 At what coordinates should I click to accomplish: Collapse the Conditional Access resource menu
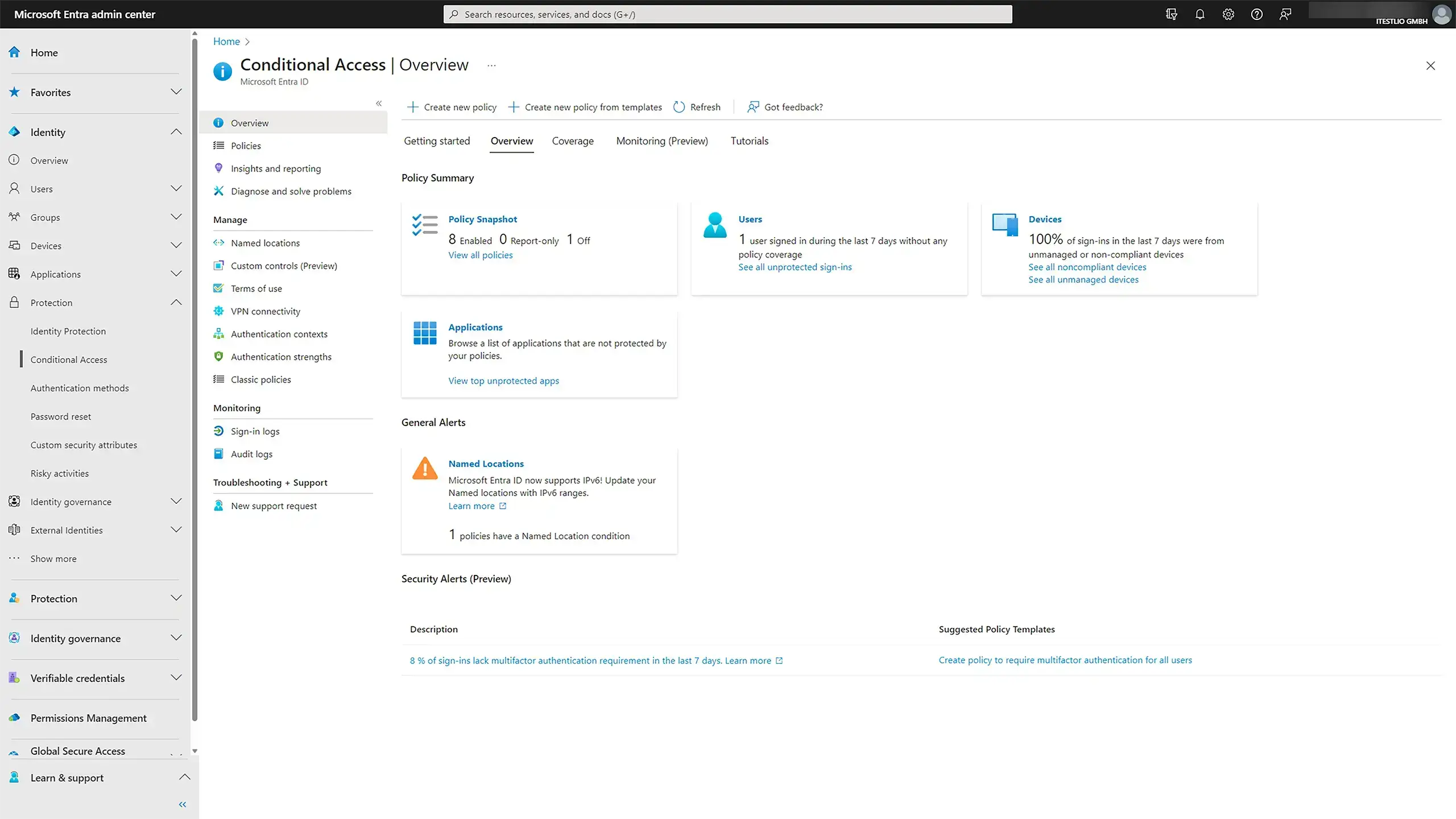379,104
